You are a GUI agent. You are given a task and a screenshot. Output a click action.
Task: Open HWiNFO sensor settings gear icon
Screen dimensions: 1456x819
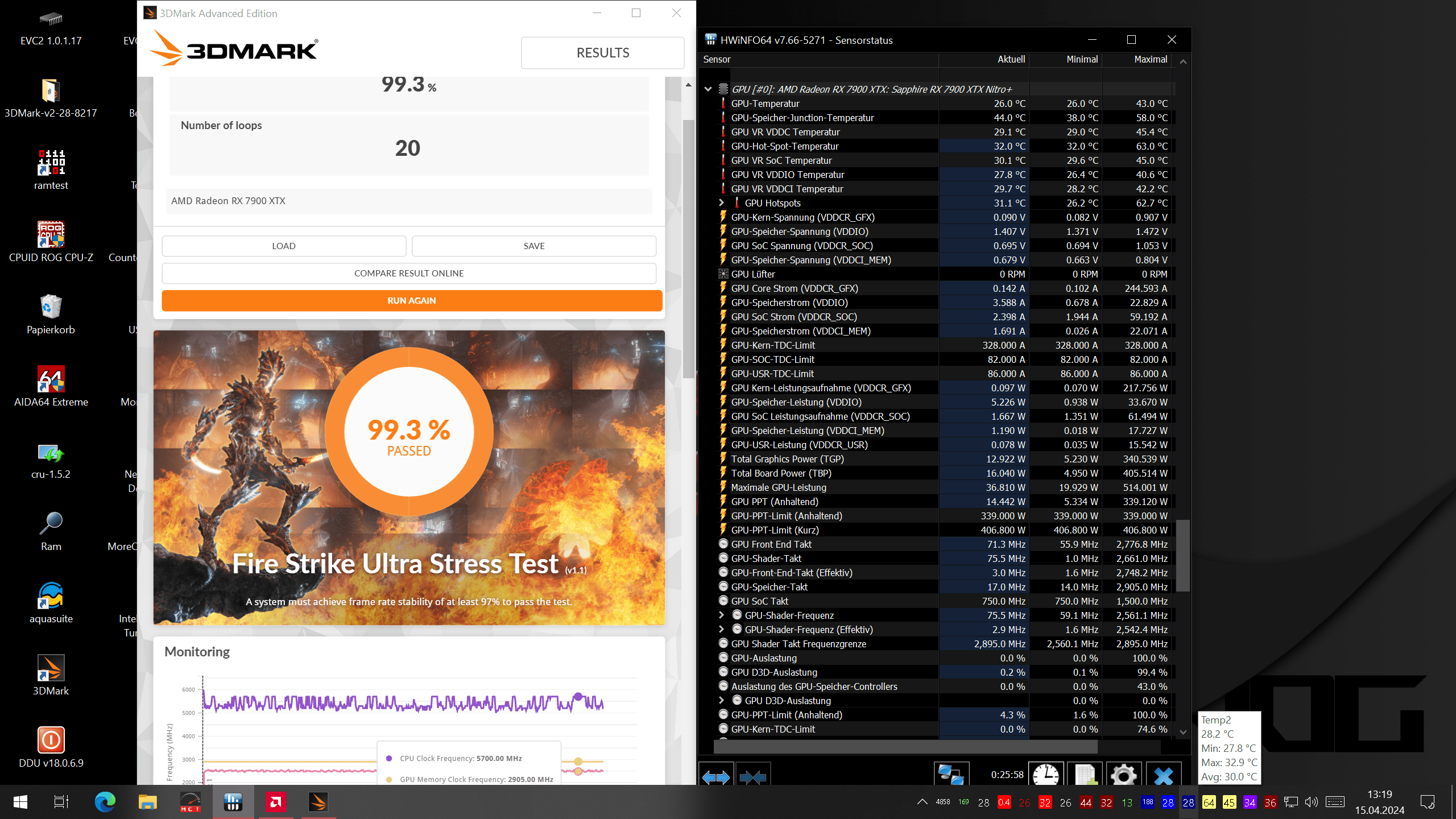click(1123, 775)
